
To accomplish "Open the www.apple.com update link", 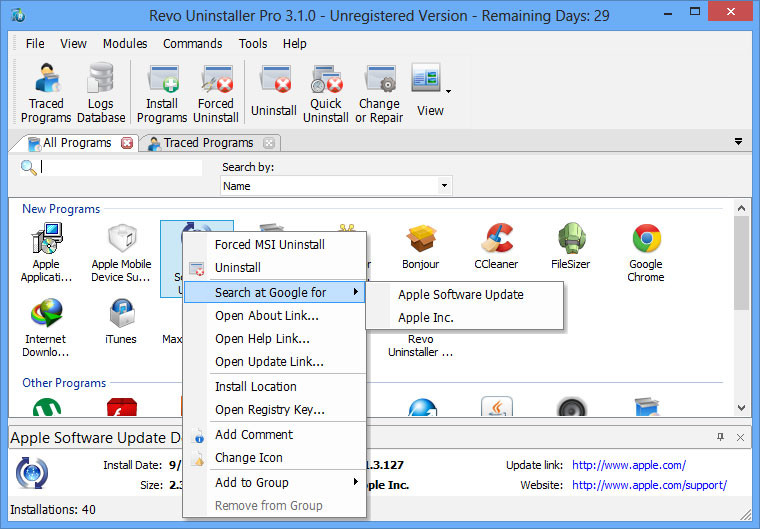I will 628,465.
